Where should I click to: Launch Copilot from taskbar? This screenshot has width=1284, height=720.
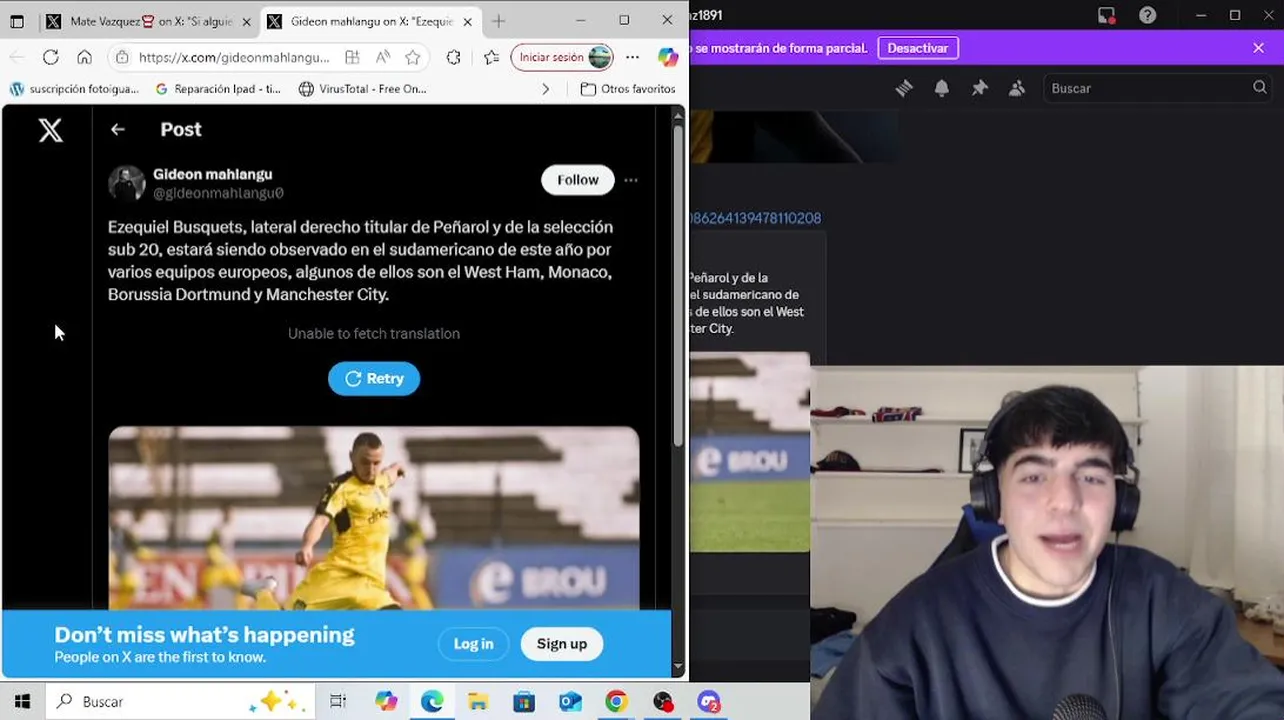pos(386,702)
